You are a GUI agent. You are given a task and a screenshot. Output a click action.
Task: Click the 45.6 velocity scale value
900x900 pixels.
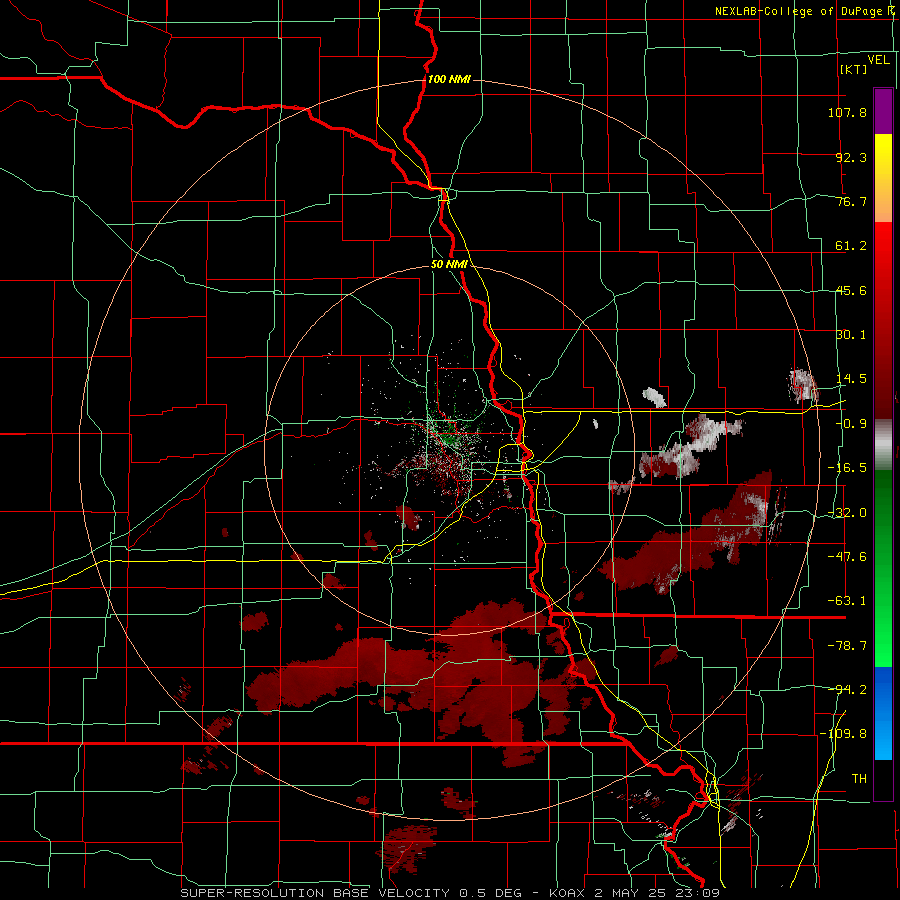[851, 290]
